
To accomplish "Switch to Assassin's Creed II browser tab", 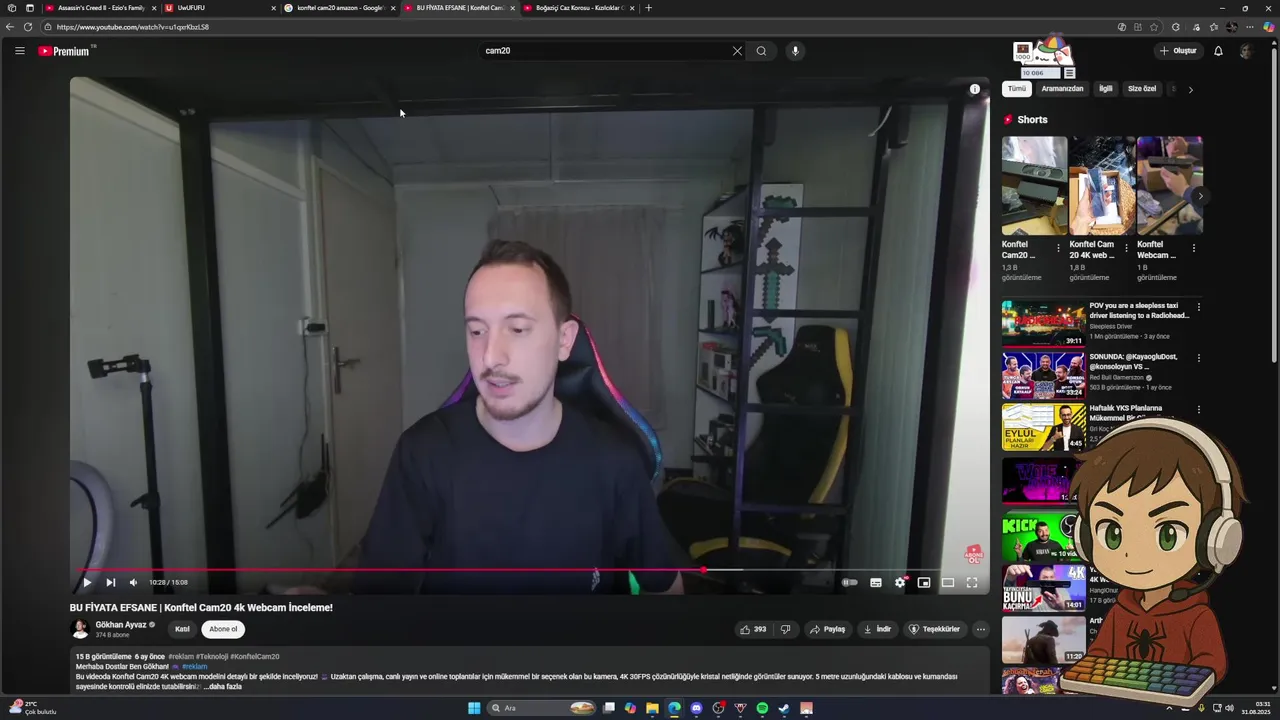I will 101,8.
